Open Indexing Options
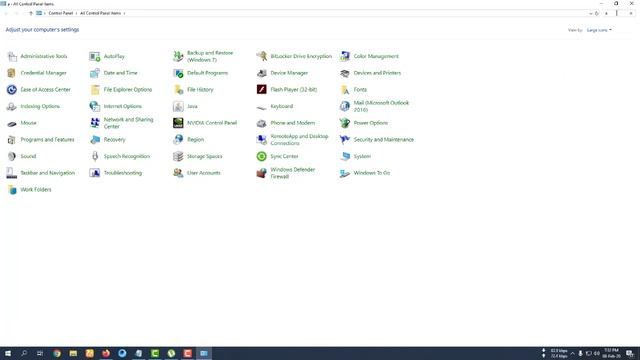Image resolution: width=640 pixels, height=360 pixels. [x=33, y=107]
